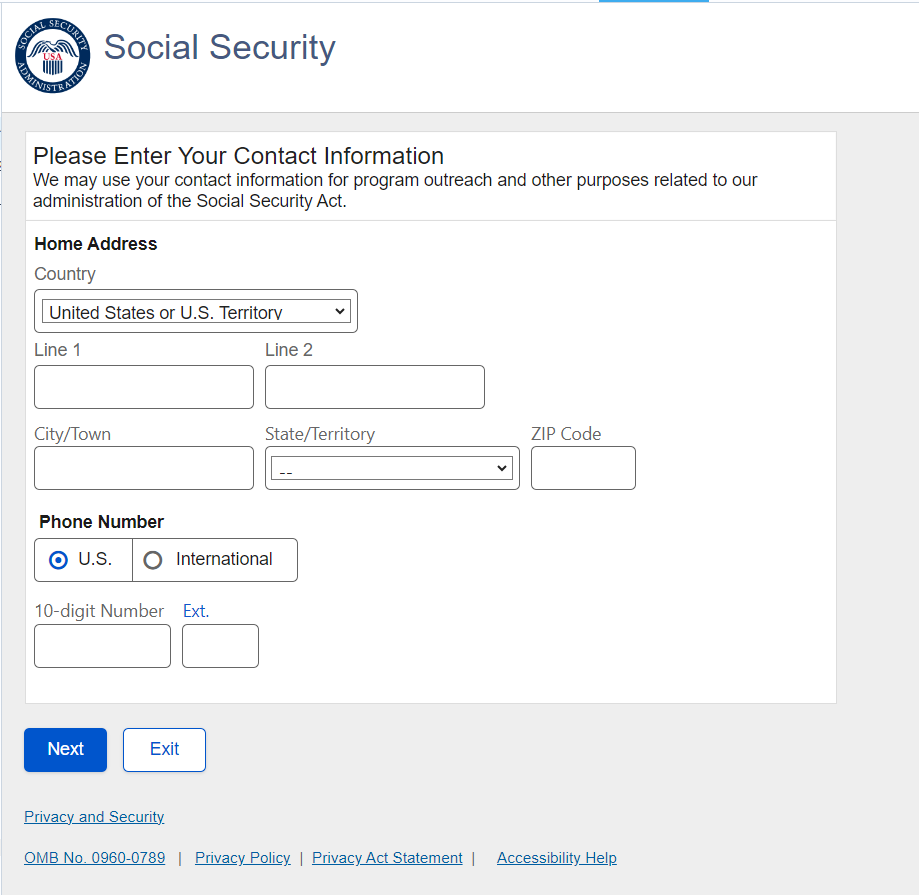The image size is (919, 895).
Task: Click the Ext. extension field
Action: (220, 646)
